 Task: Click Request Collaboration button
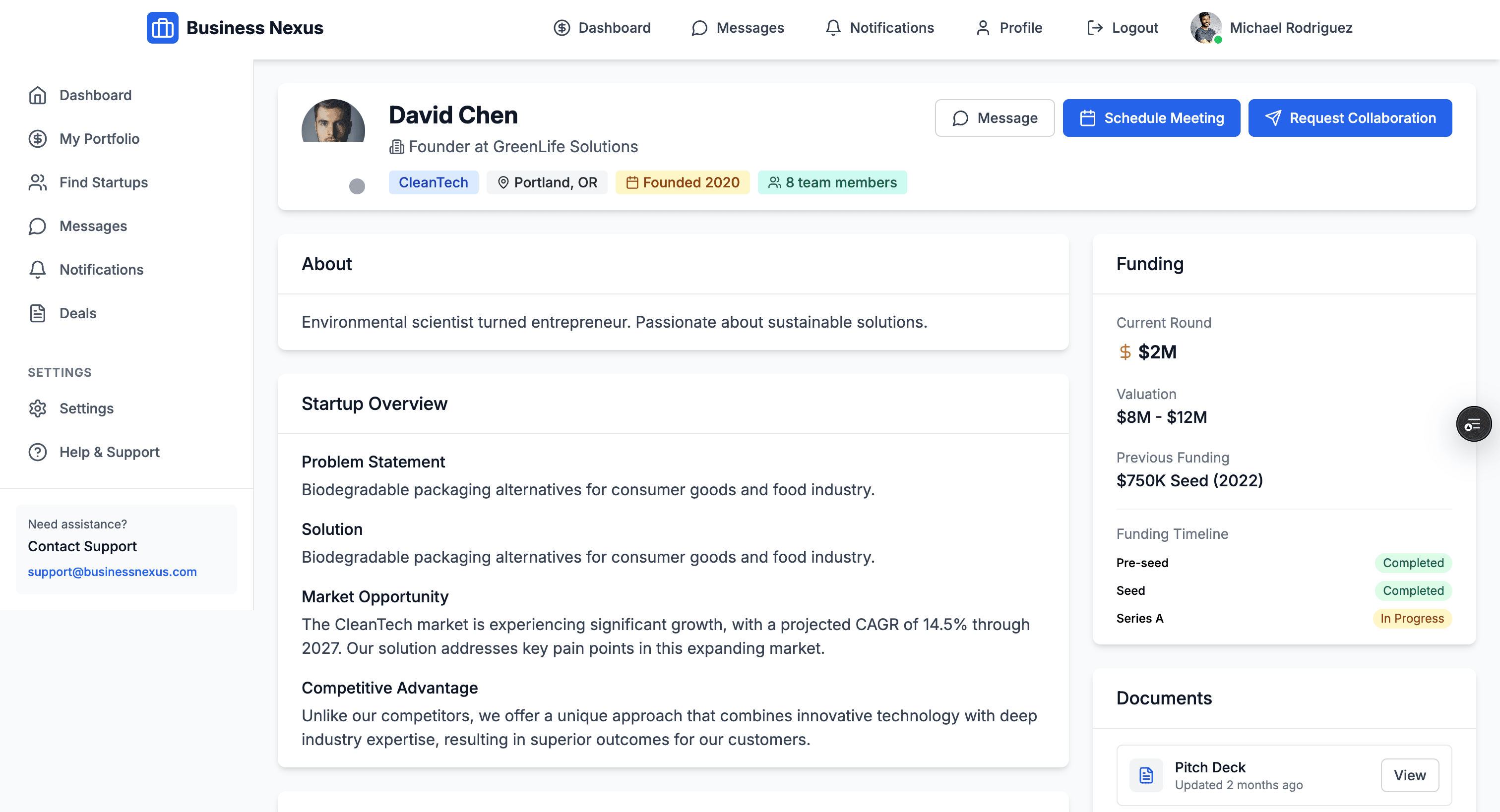point(1350,118)
